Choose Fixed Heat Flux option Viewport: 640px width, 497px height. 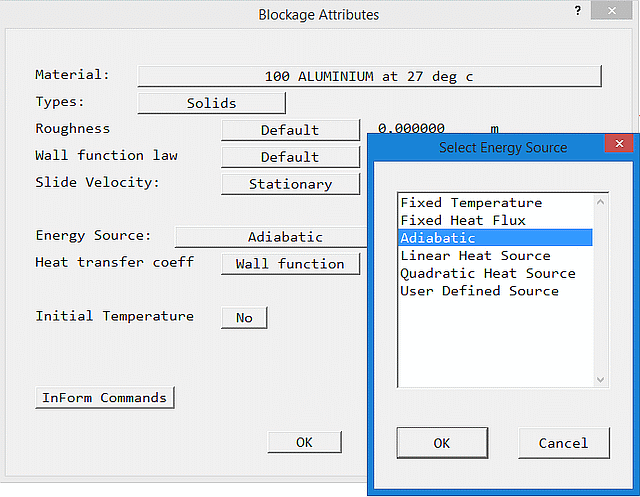(x=463, y=220)
